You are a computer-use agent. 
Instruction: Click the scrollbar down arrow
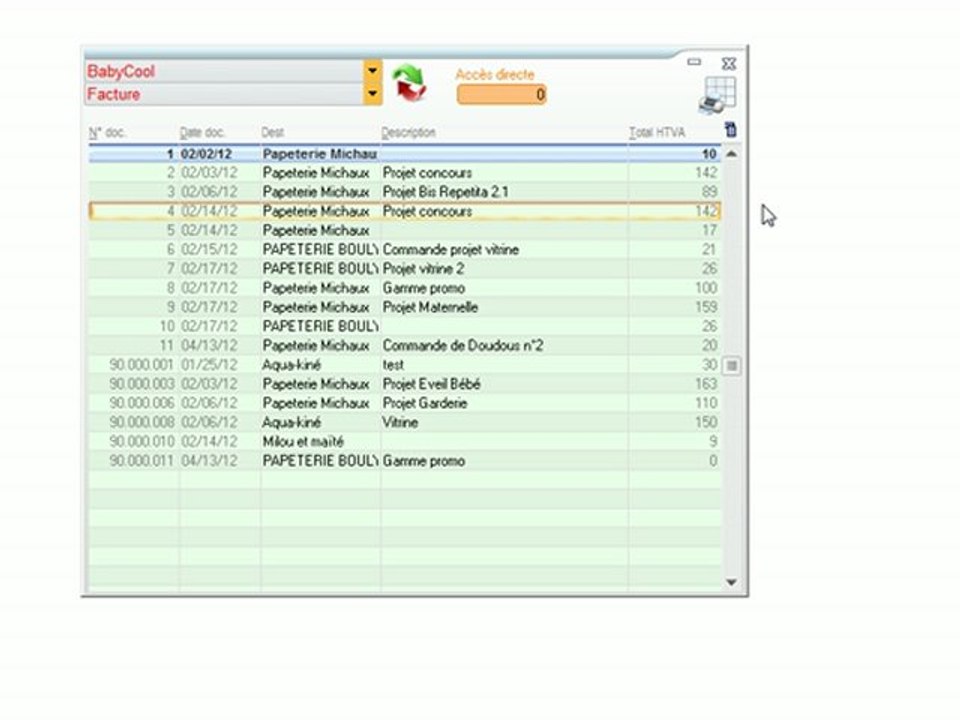[731, 582]
